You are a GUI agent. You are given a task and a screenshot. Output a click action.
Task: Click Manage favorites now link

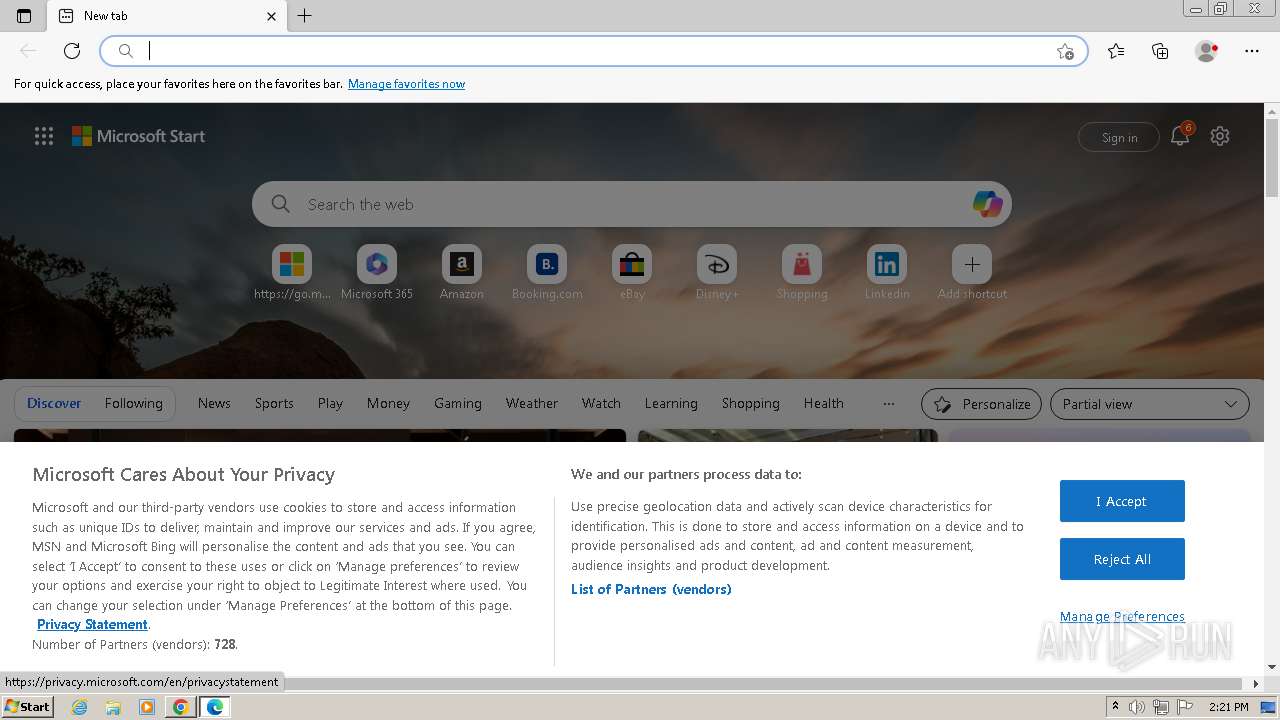(406, 84)
